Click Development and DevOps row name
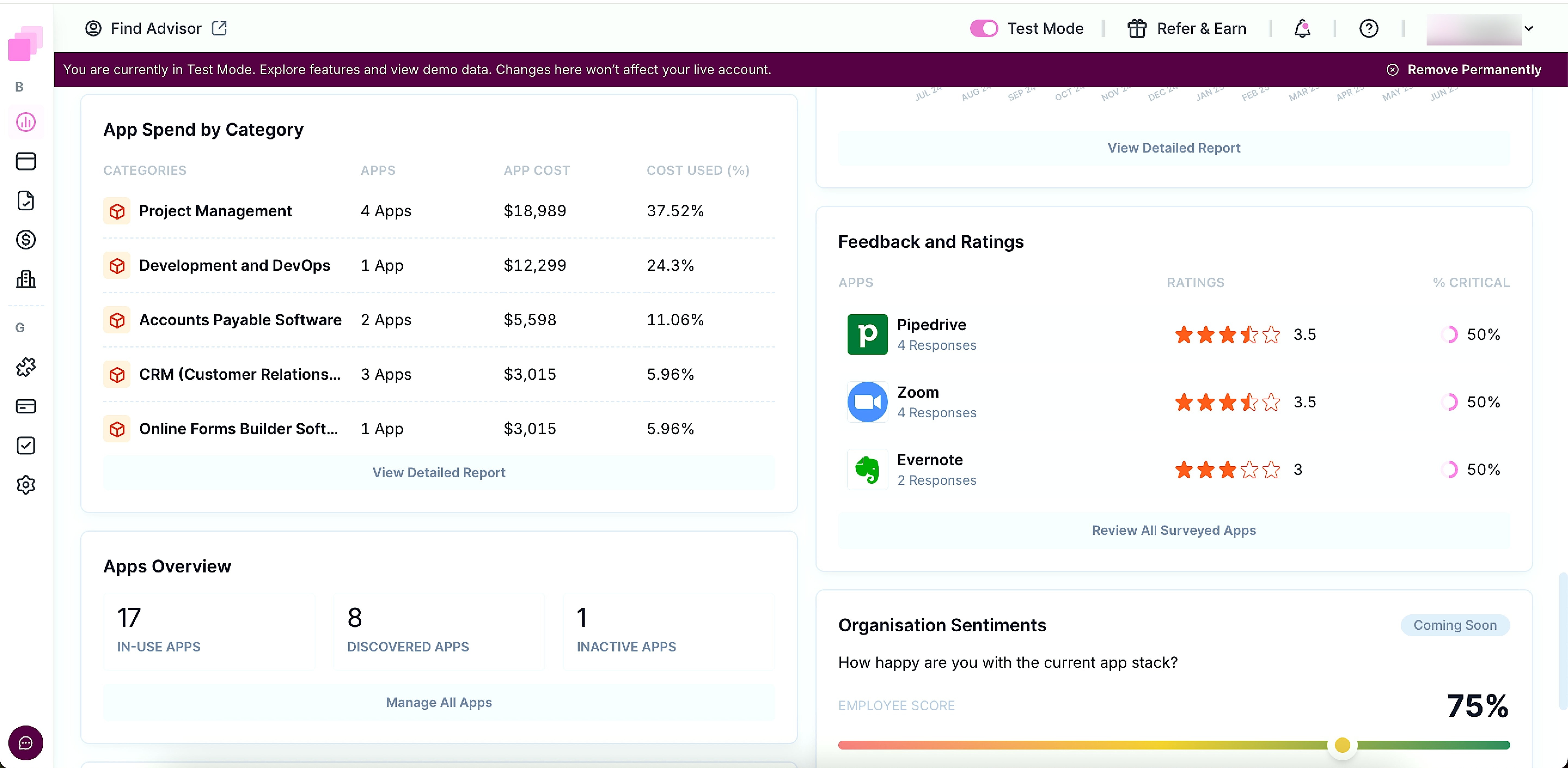This screenshot has width=1568, height=768. click(234, 266)
